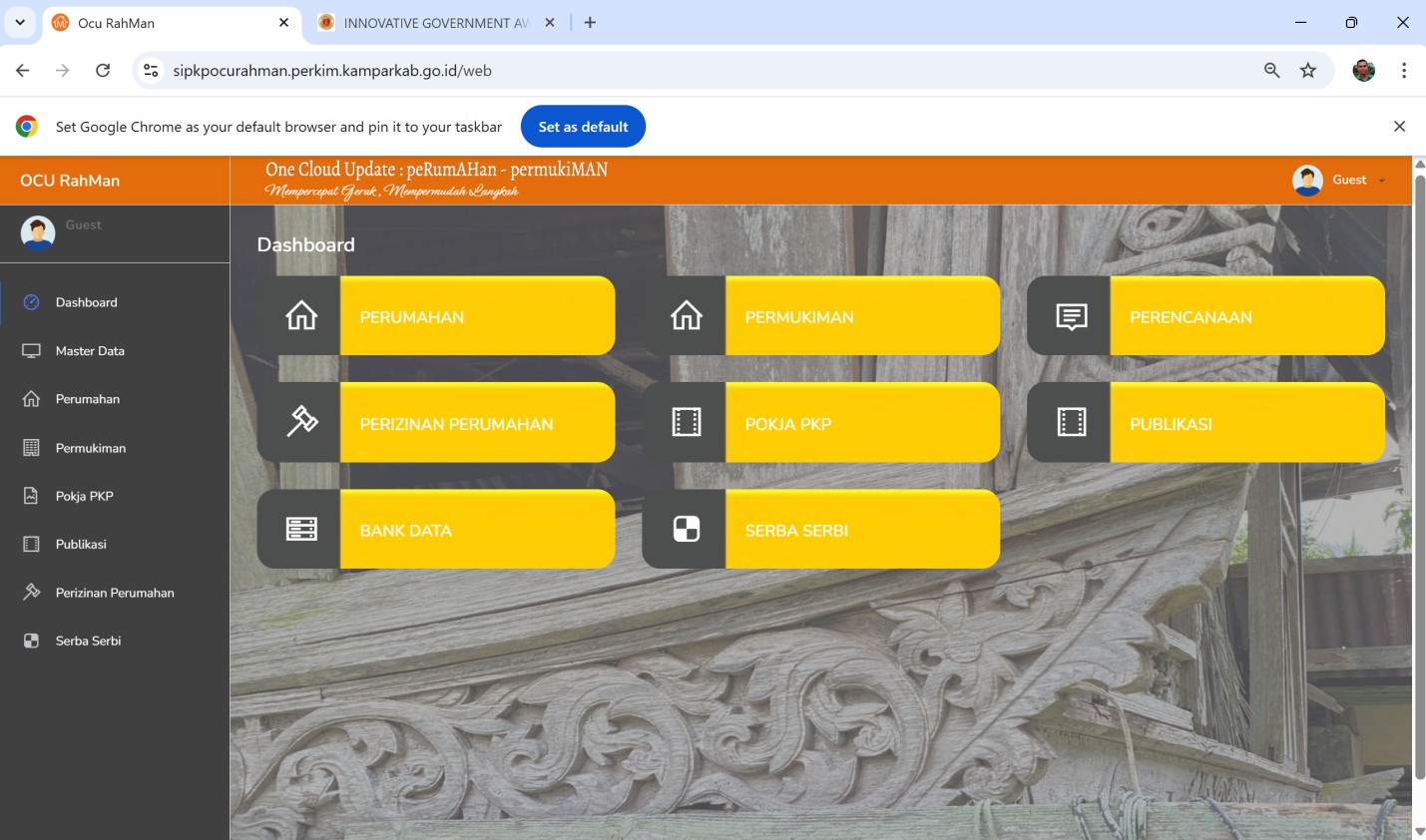The image size is (1426, 840).
Task: Click the Bank Data server icon
Action: (300, 530)
